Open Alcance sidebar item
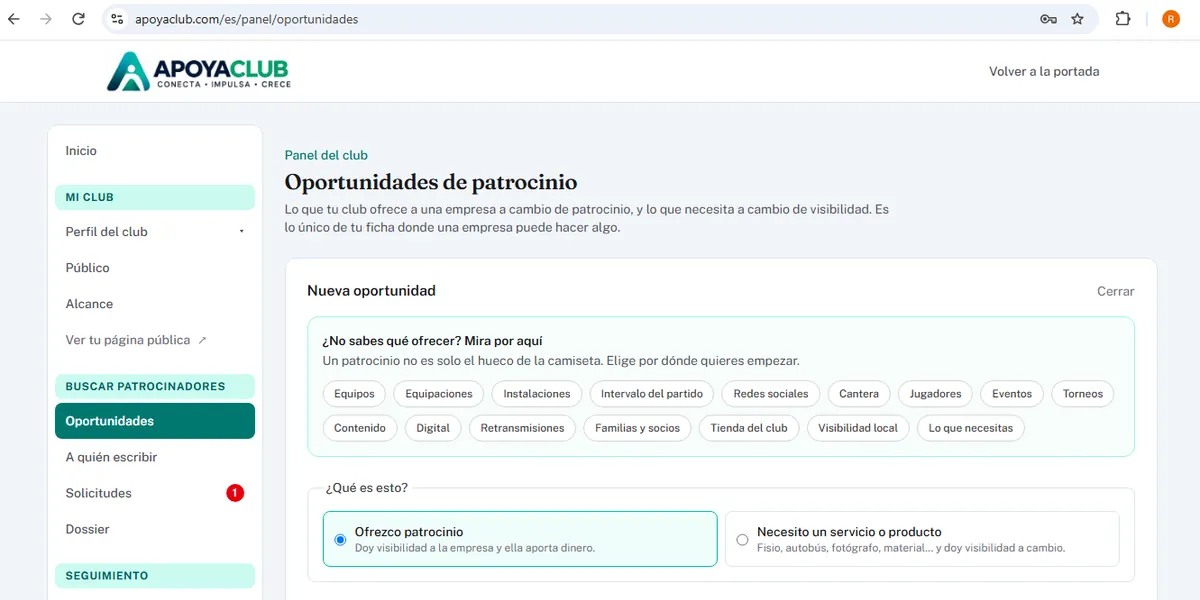This screenshot has width=1200, height=600. tap(155, 304)
